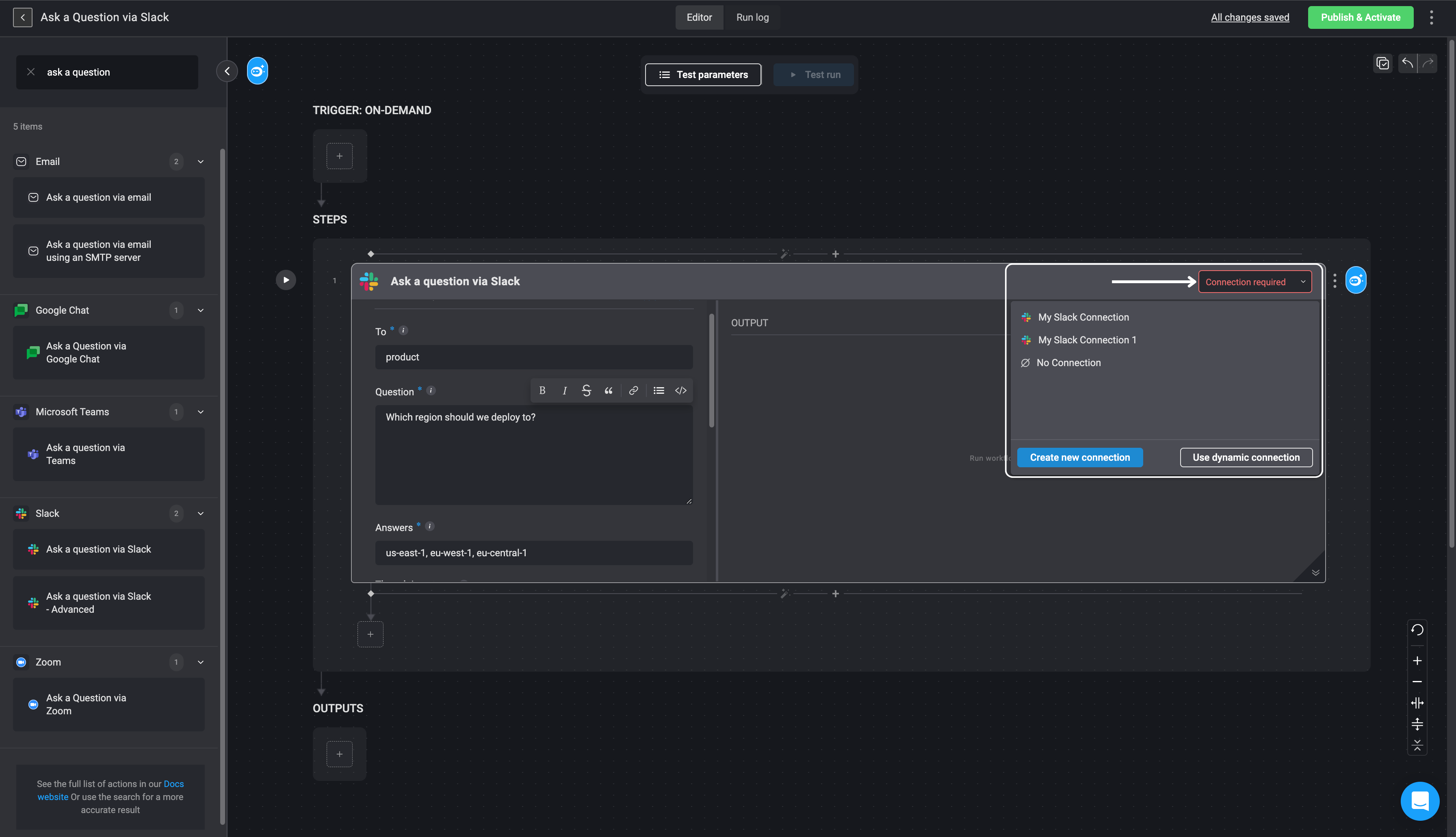
Task: Add a new step below step 1
Action: coord(370,634)
